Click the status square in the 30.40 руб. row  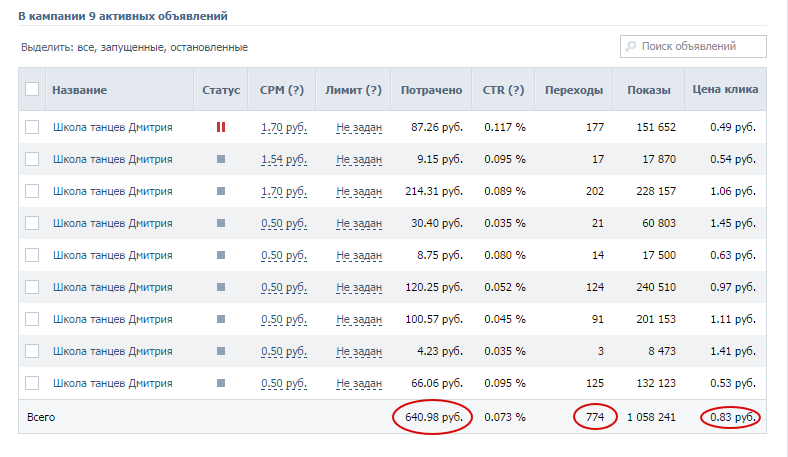coord(221,223)
